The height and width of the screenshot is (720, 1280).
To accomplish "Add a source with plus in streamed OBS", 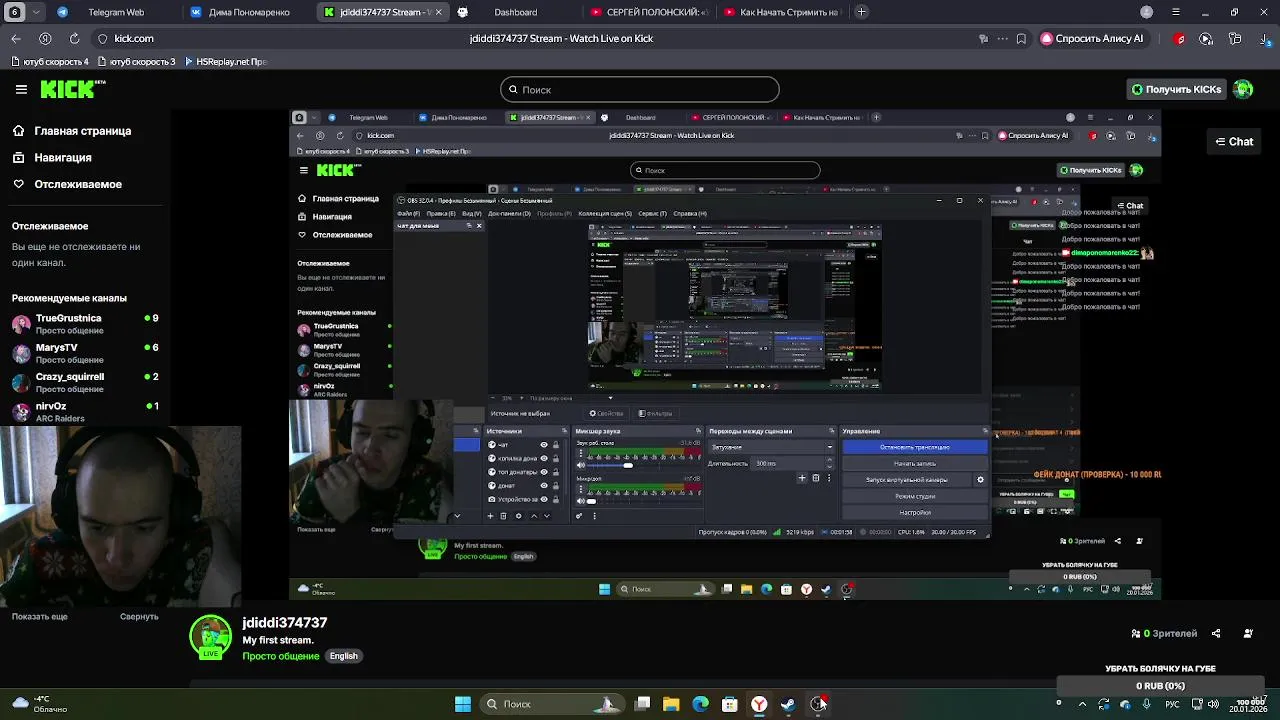I will pos(490,516).
